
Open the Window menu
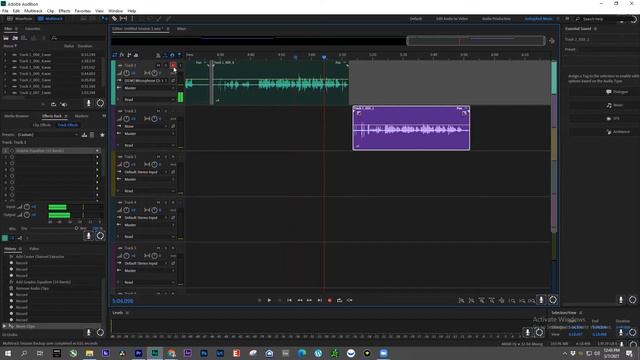(116, 11)
